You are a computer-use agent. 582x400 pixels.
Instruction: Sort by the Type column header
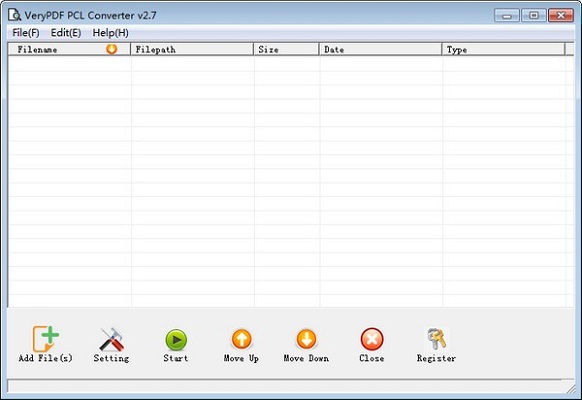503,49
